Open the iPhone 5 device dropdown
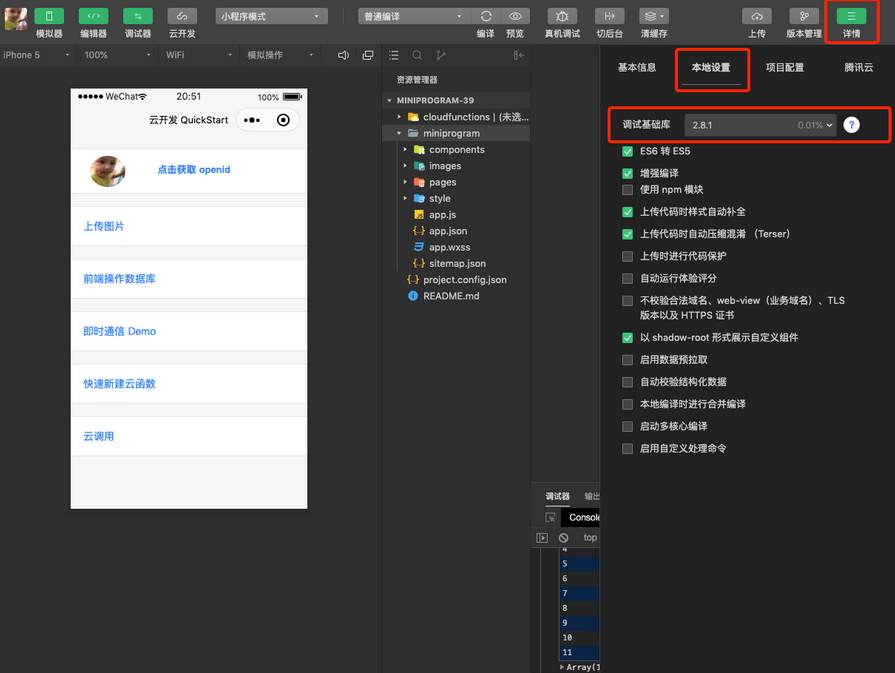This screenshot has height=673, width=895. point(37,55)
